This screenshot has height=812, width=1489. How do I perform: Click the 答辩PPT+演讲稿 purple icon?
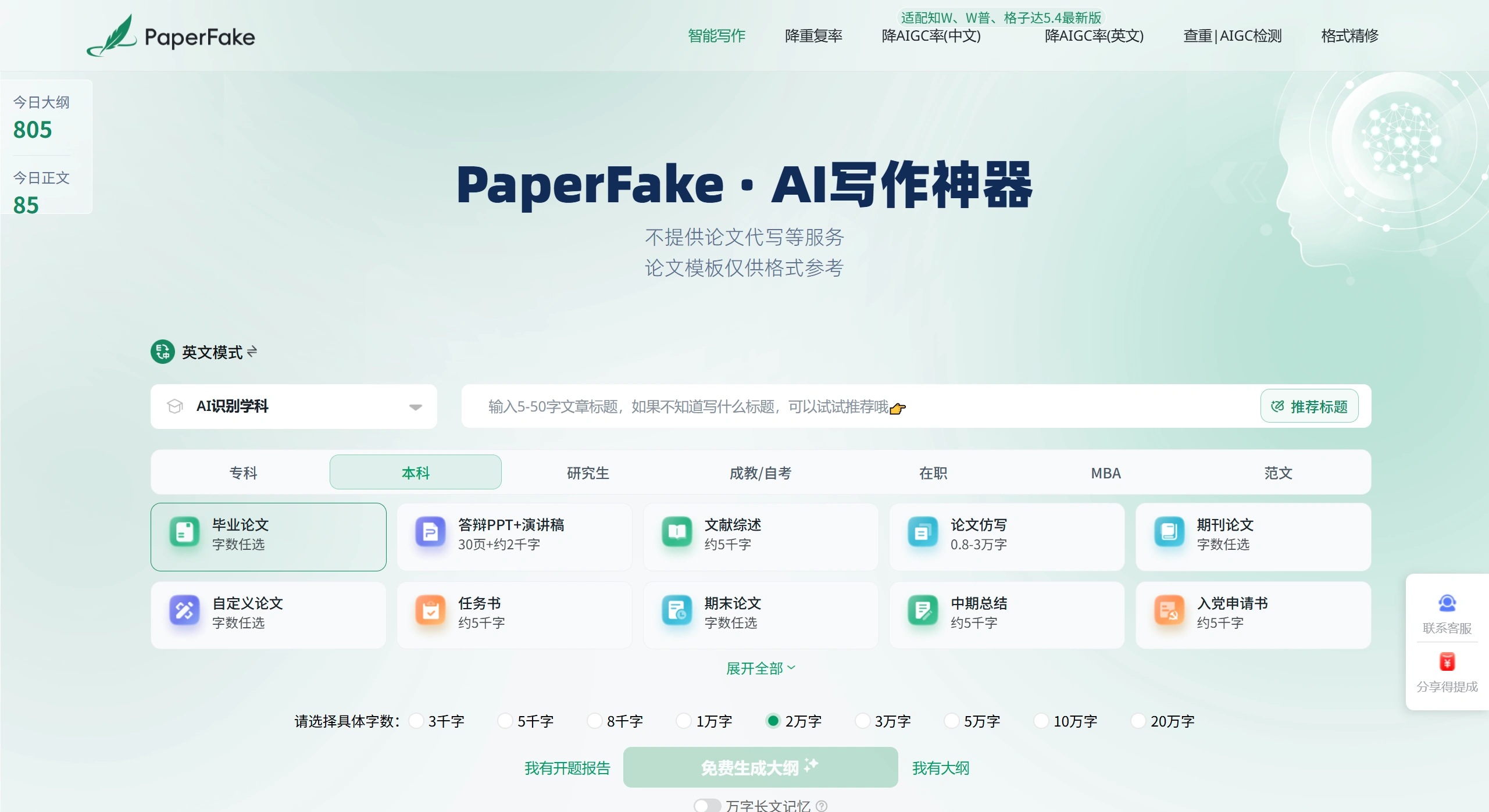430,531
